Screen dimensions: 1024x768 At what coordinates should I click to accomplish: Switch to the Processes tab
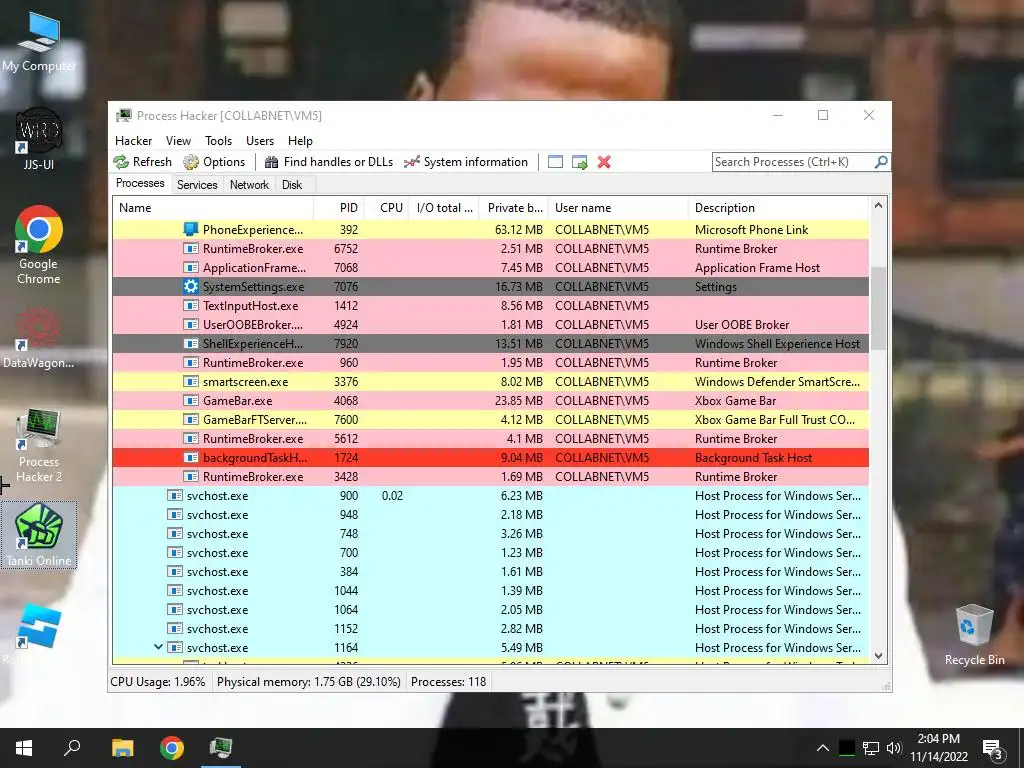pyautogui.click(x=140, y=183)
